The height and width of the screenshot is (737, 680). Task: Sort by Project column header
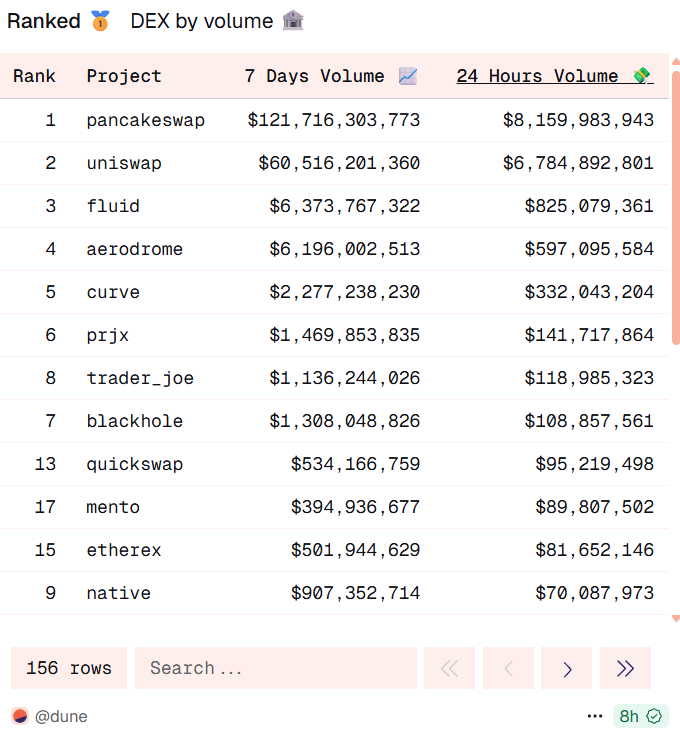124,76
